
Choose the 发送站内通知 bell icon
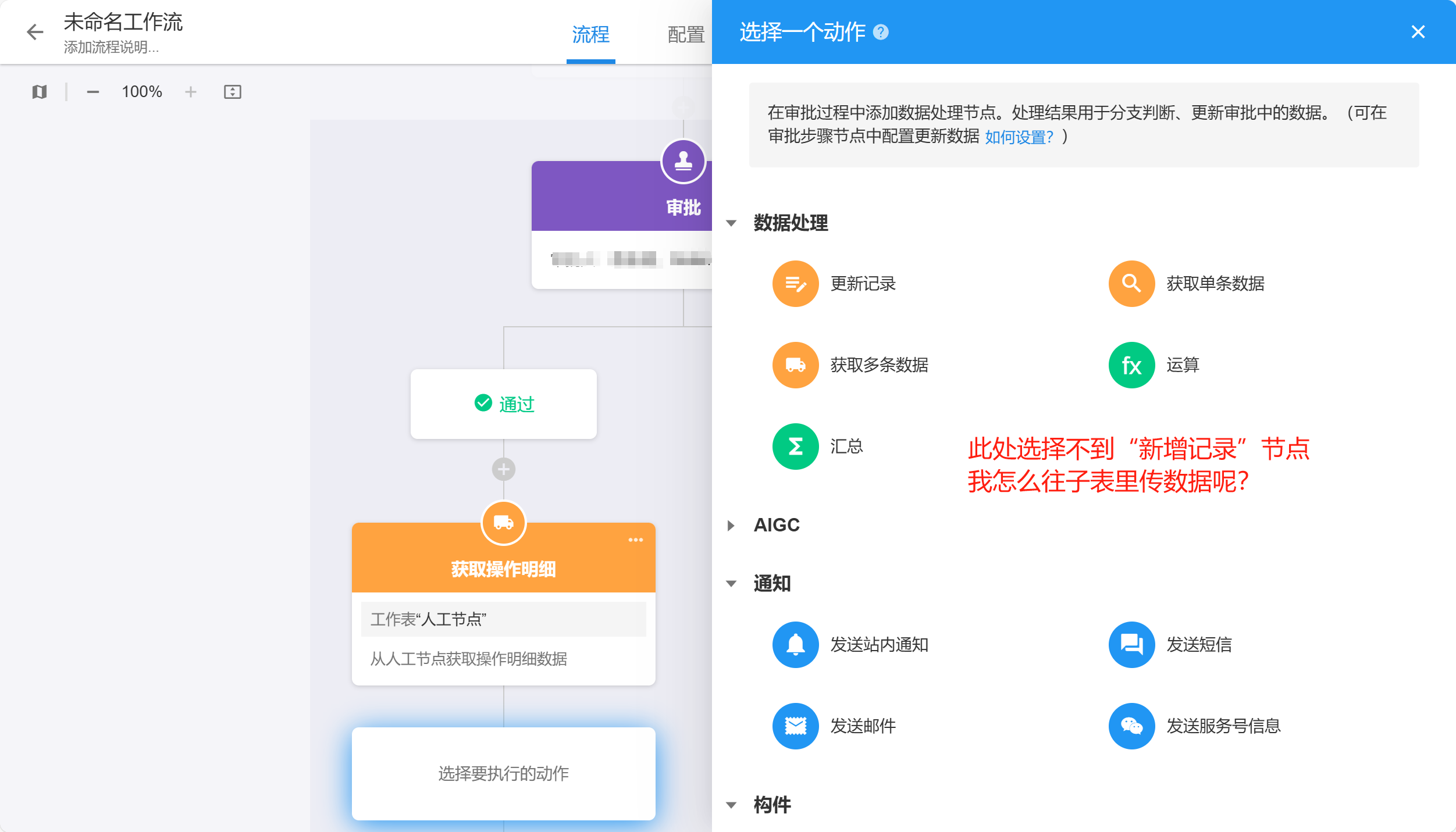click(795, 645)
